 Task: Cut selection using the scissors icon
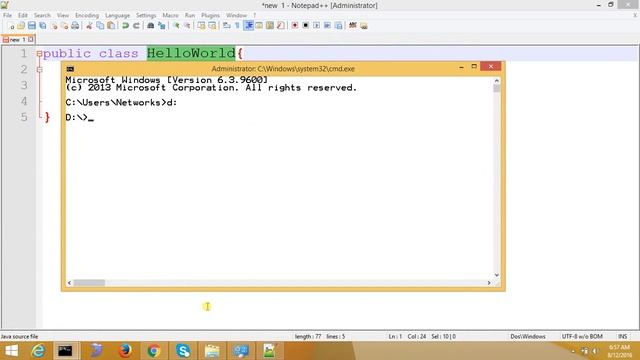(x=89, y=26)
